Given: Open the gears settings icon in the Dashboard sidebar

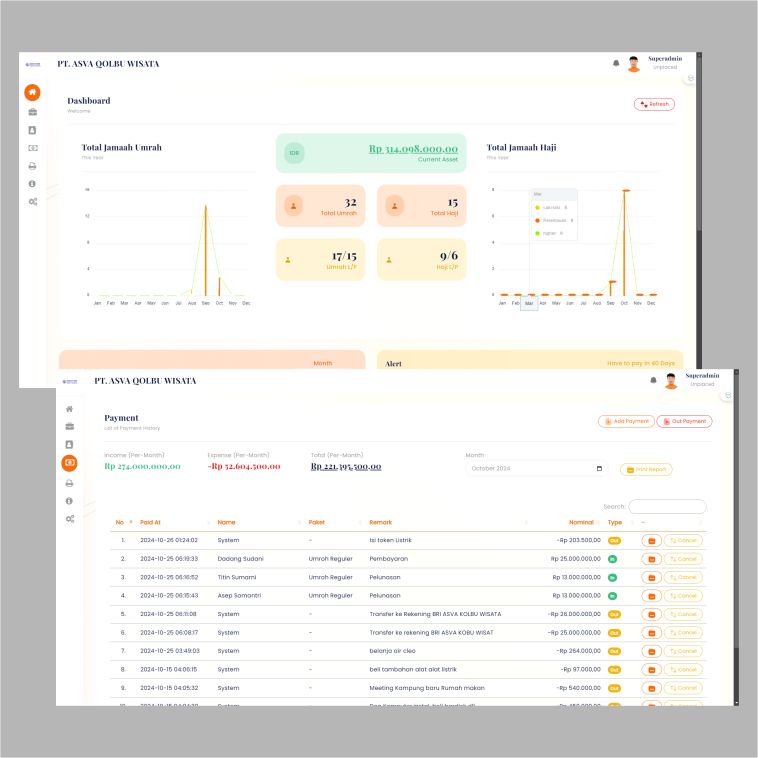Looking at the screenshot, I should pyautogui.click(x=32, y=202).
